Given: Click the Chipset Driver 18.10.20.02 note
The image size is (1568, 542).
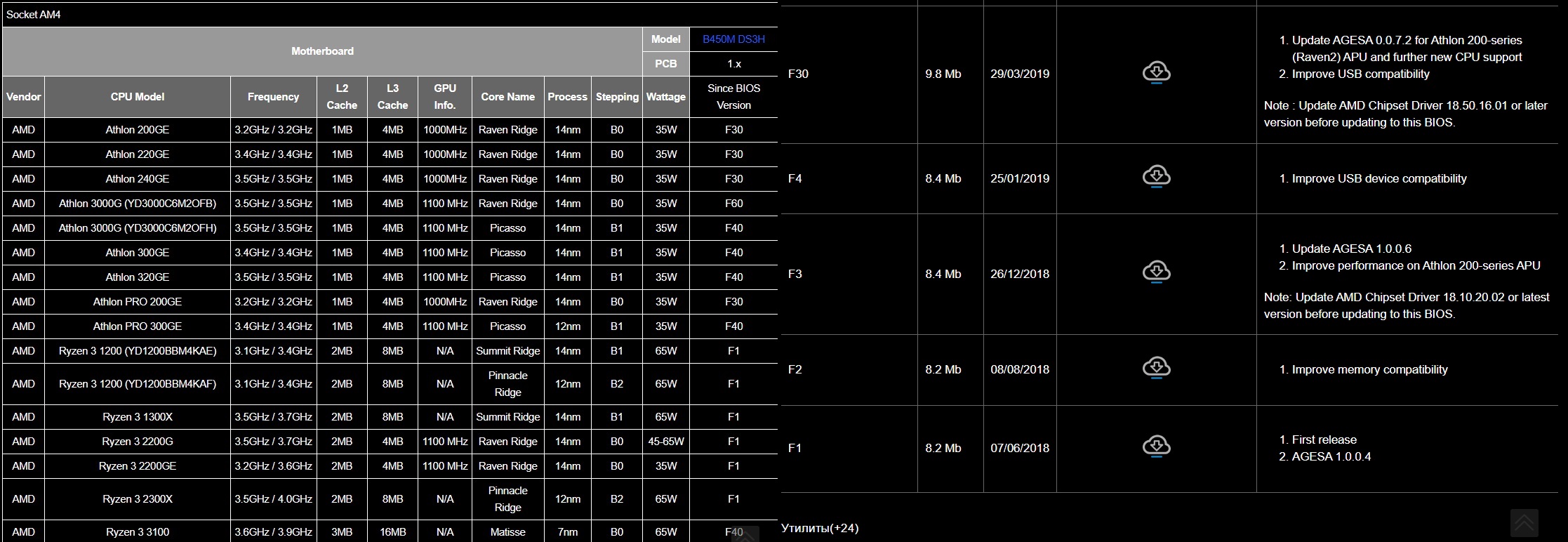Looking at the screenshot, I should (x=1407, y=305).
